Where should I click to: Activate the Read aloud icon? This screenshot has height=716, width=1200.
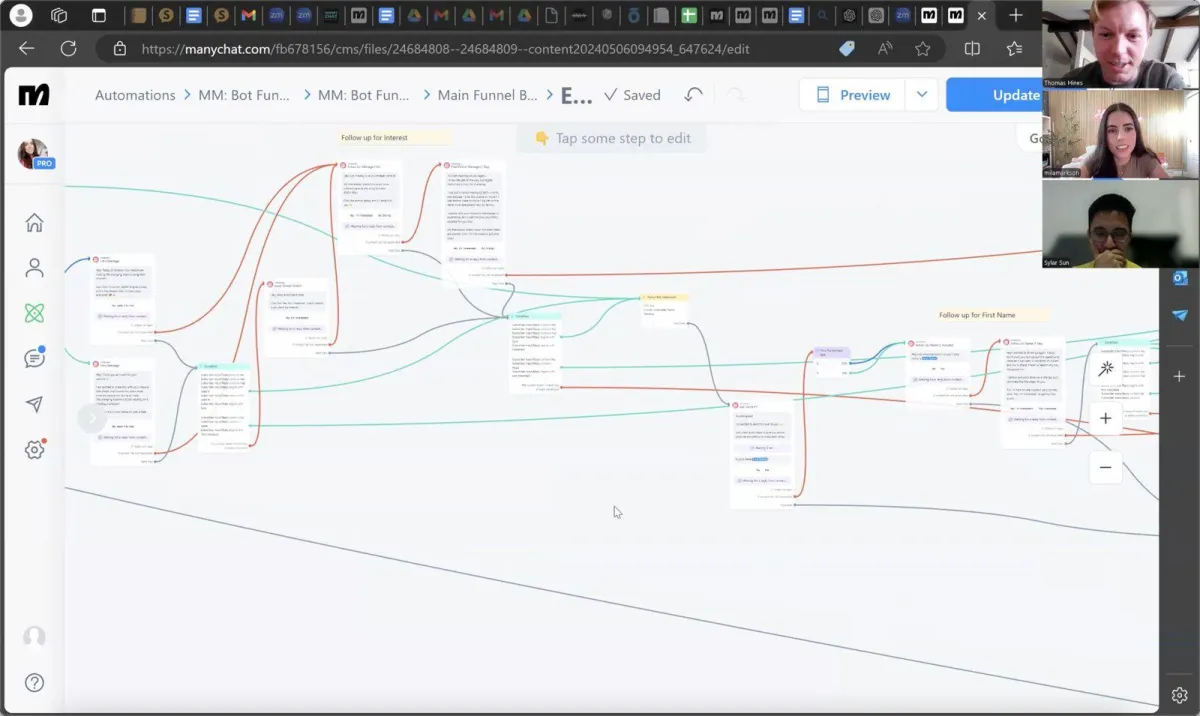[x=885, y=48]
